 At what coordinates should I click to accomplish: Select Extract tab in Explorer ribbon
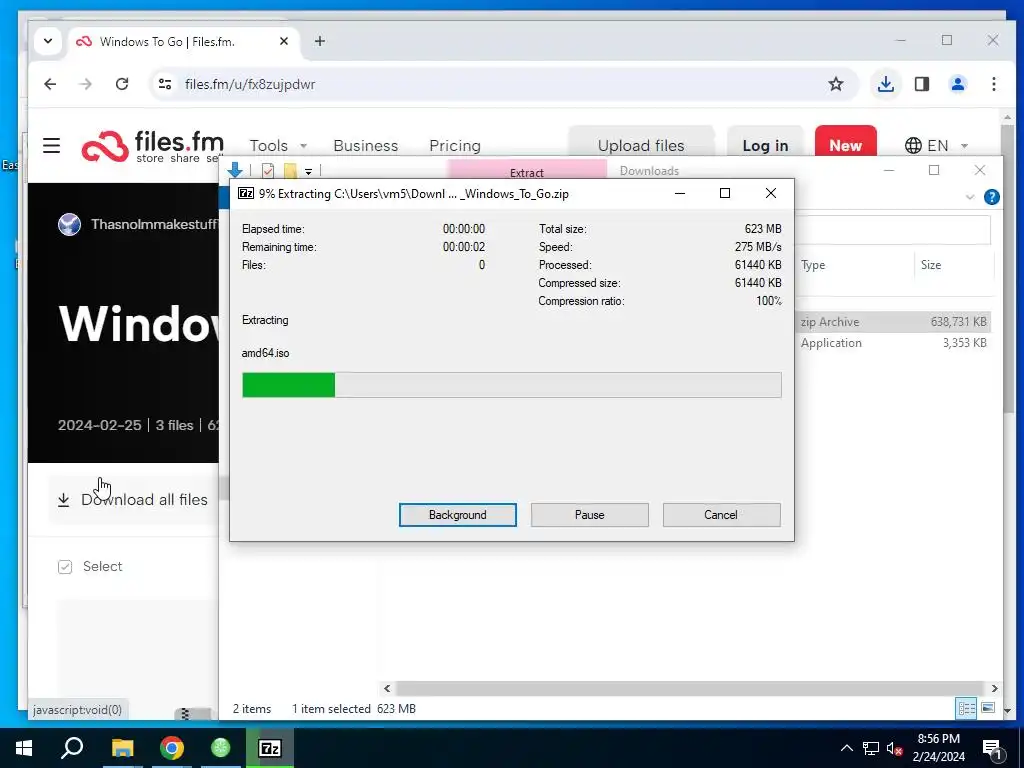coord(526,172)
